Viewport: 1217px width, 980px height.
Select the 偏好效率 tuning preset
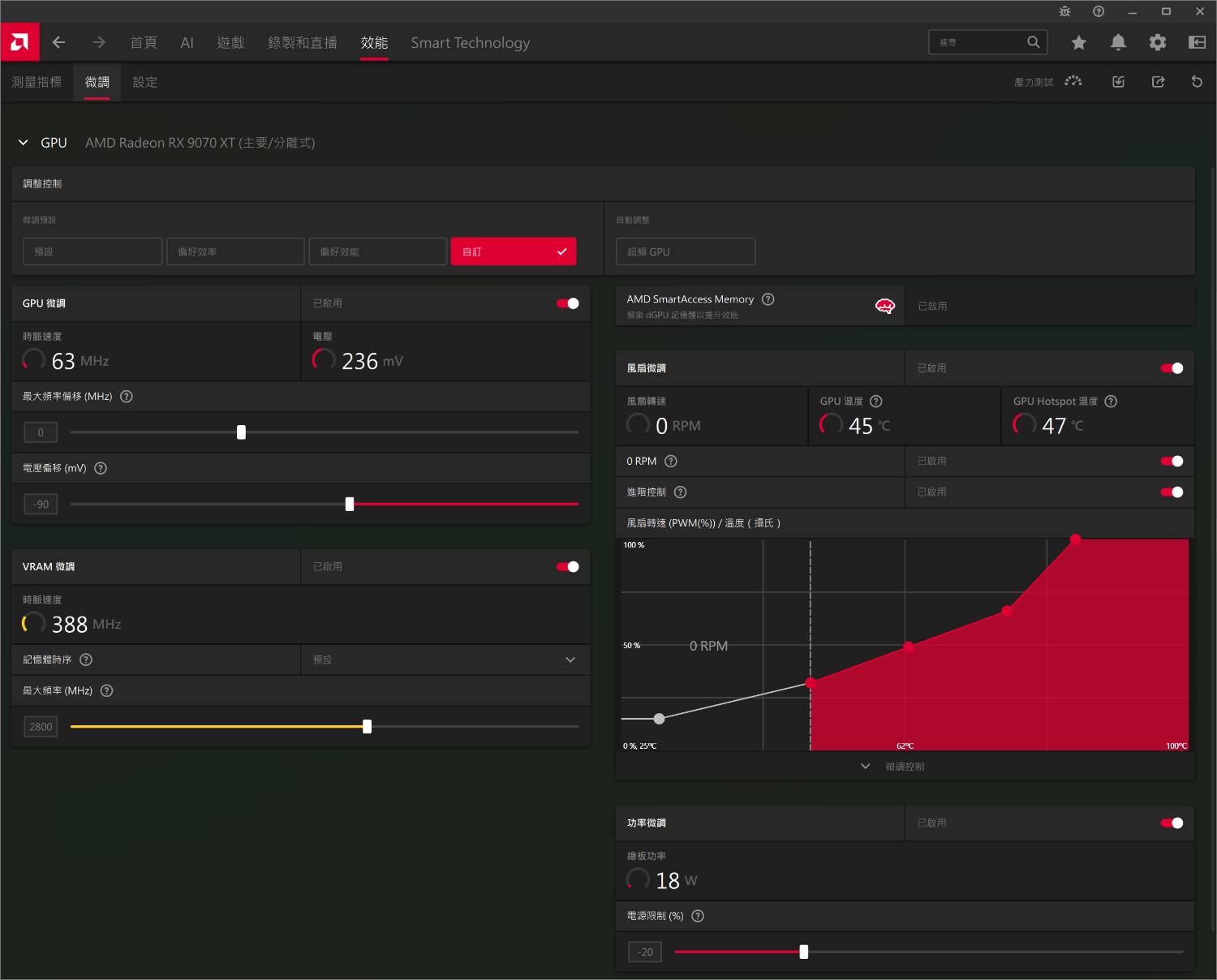tap(235, 251)
